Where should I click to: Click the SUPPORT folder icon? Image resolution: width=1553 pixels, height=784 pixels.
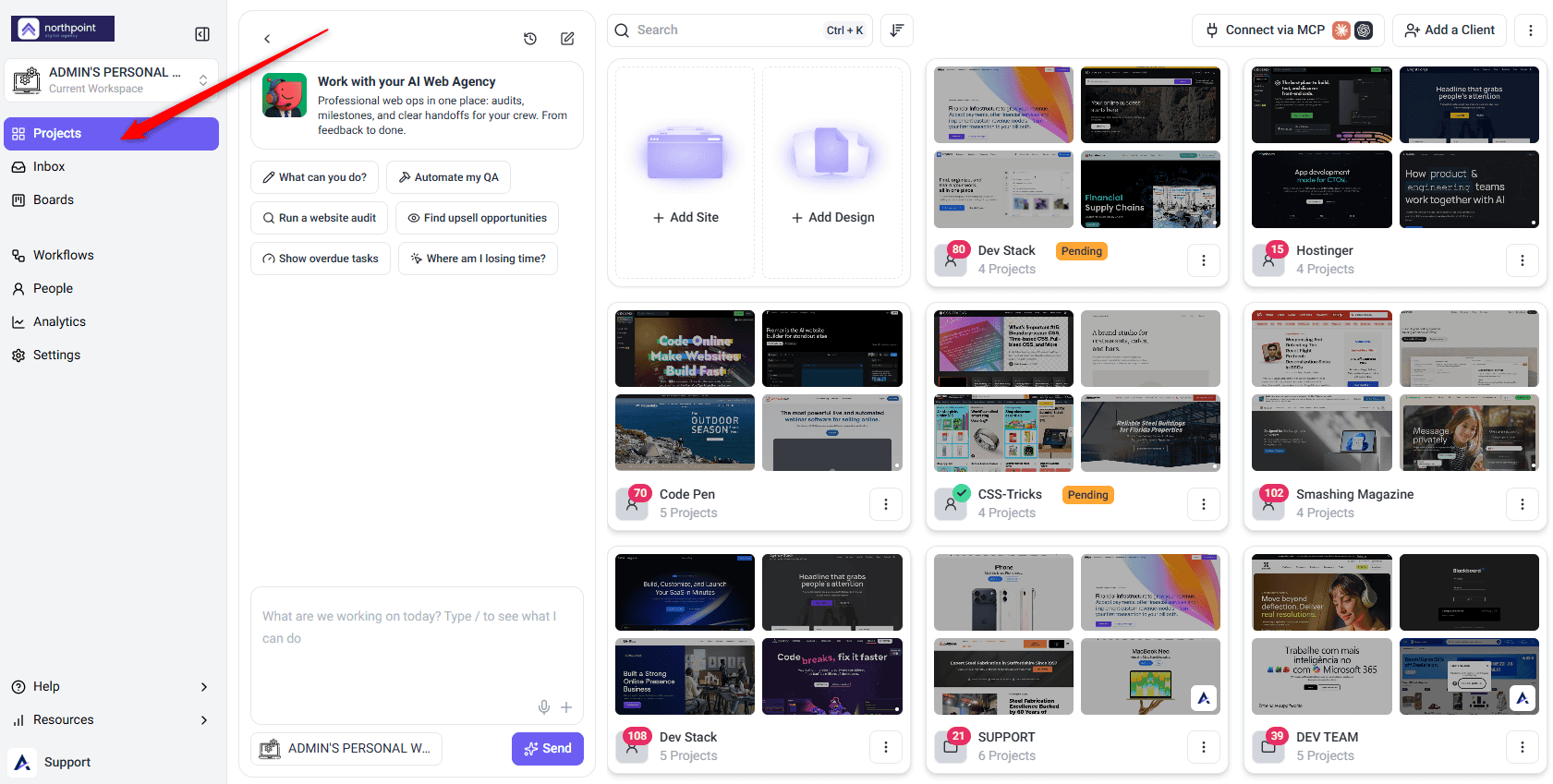tap(951, 747)
